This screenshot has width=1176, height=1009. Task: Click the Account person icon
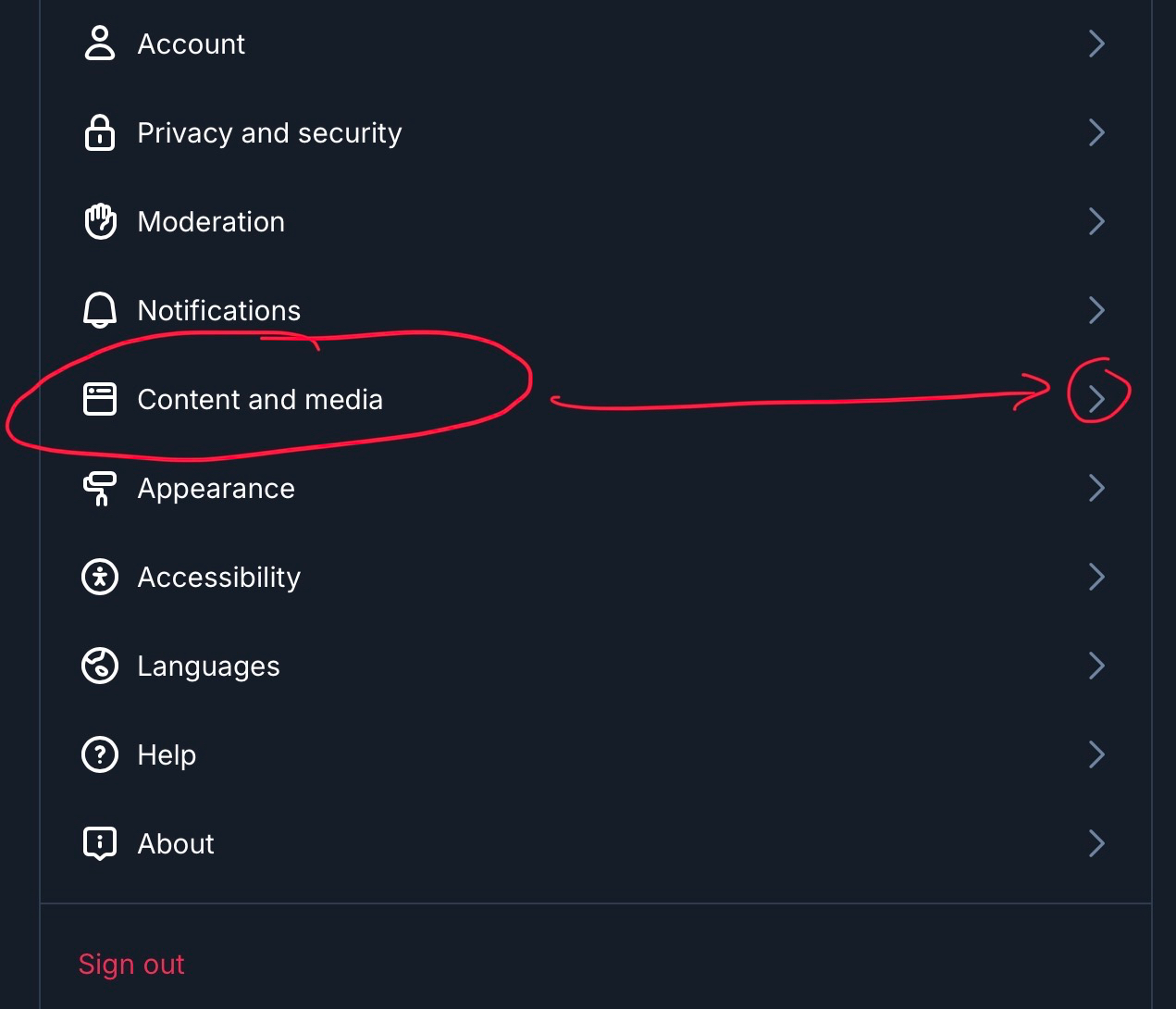[x=100, y=44]
